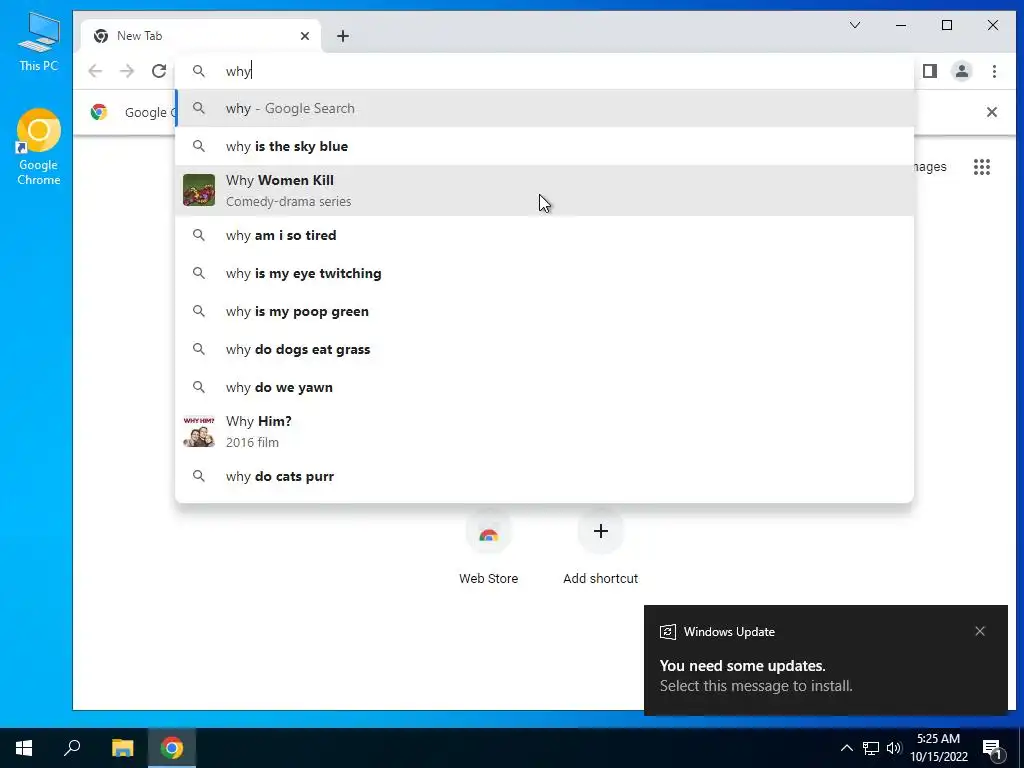The height and width of the screenshot is (768, 1024).
Task: Select This PC desktop icon
Action: coord(39,42)
